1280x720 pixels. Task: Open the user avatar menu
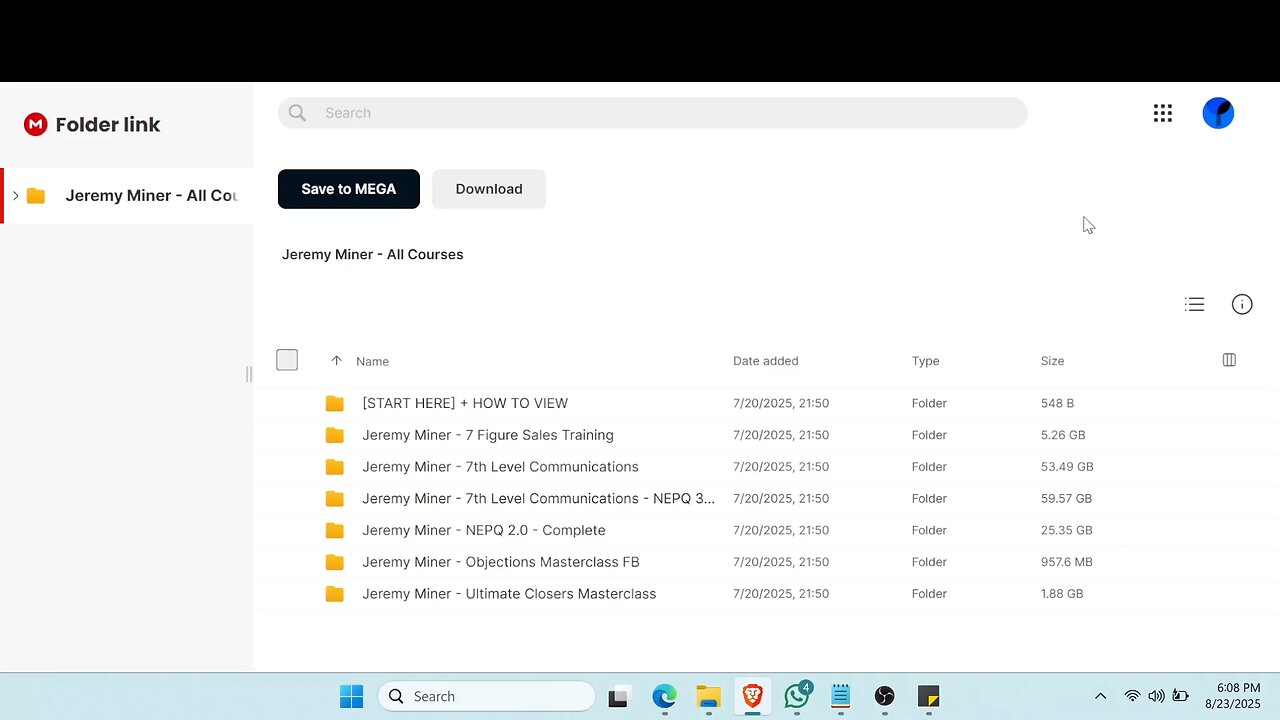pos(1218,113)
